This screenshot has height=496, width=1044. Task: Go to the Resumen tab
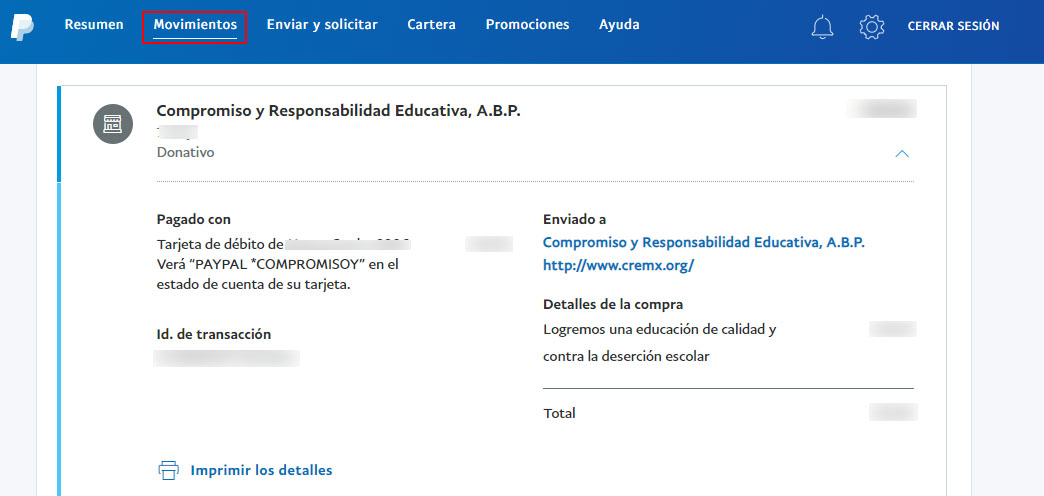pyautogui.click(x=94, y=25)
